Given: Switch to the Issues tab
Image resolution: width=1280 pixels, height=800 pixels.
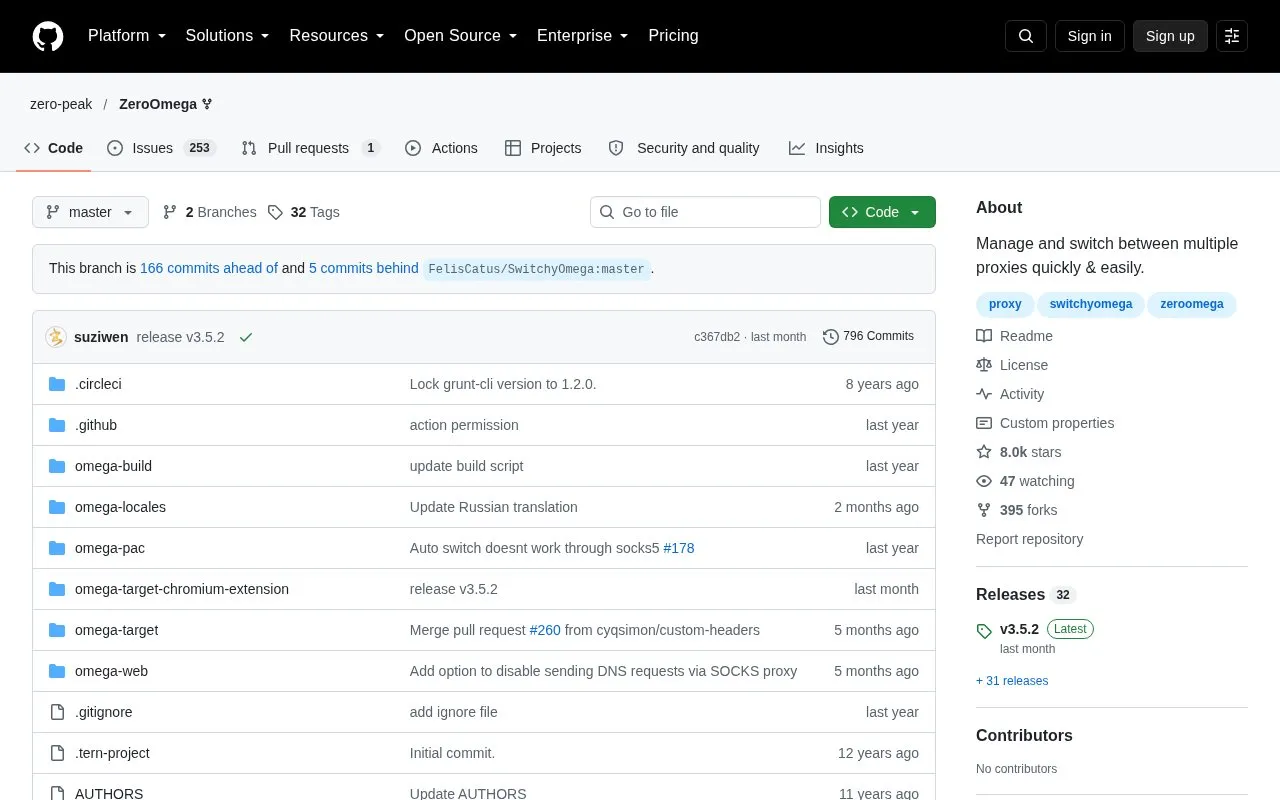Looking at the screenshot, I should pyautogui.click(x=161, y=148).
